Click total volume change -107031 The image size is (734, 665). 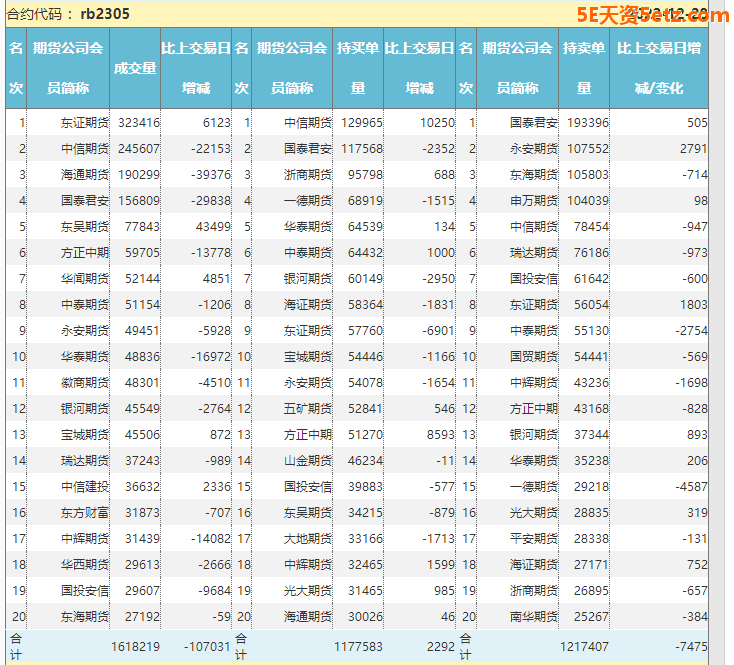[x=207, y=647]
